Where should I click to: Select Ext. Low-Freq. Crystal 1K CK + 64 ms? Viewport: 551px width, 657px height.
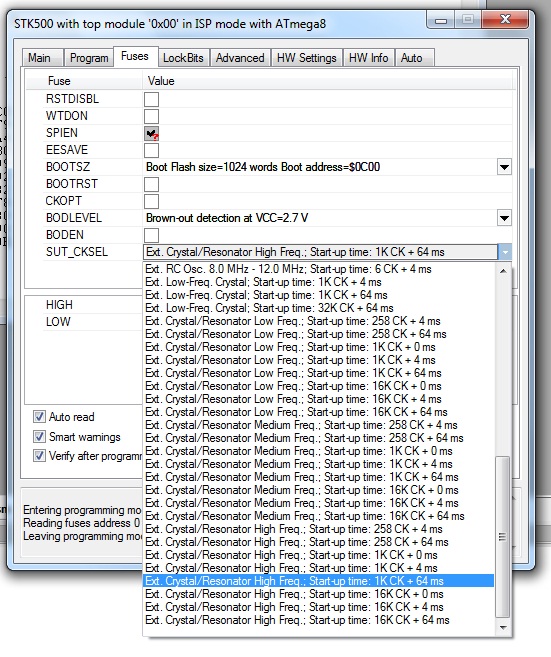[x=318, y=295]
